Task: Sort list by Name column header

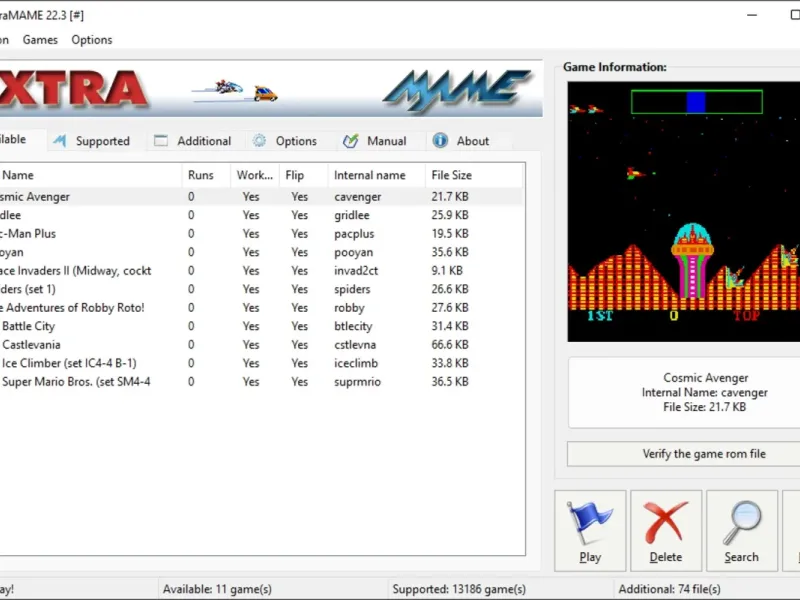Action: pyautogui.click(x=90, y=175)
